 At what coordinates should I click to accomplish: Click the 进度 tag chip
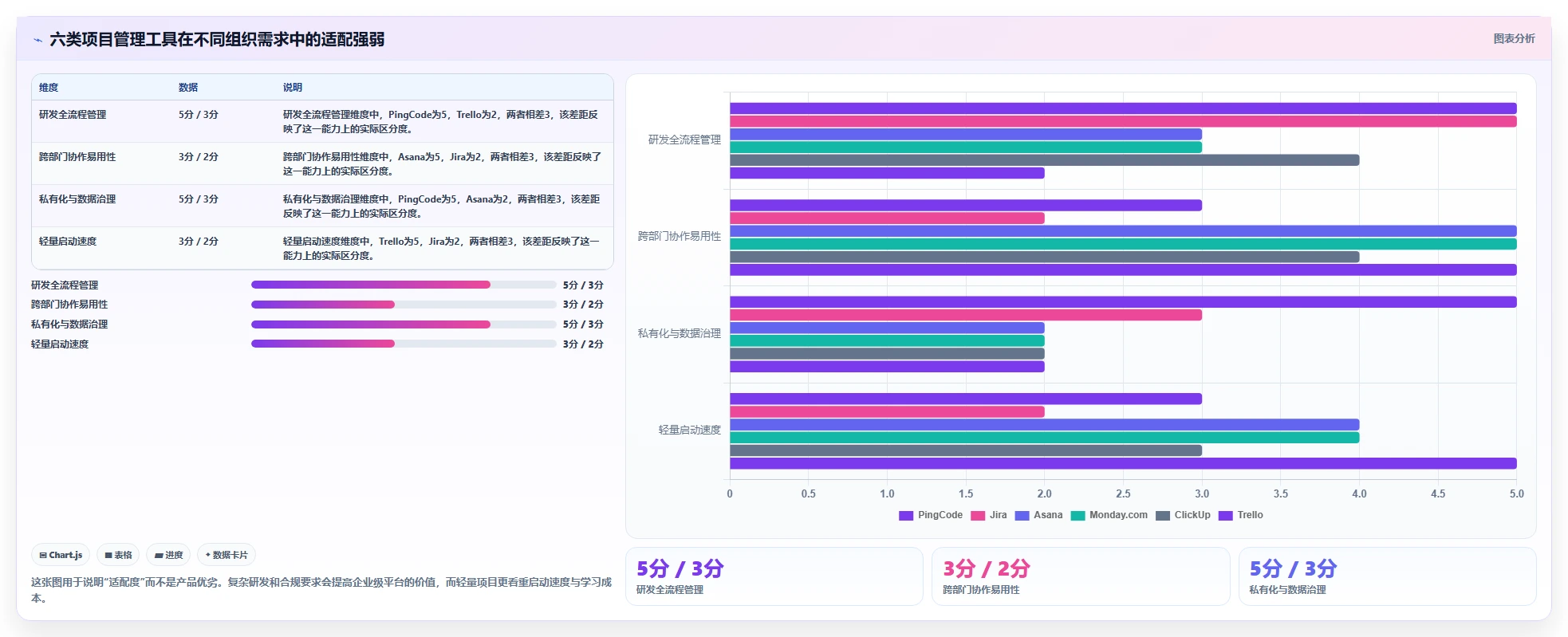(x=168, y=555)
